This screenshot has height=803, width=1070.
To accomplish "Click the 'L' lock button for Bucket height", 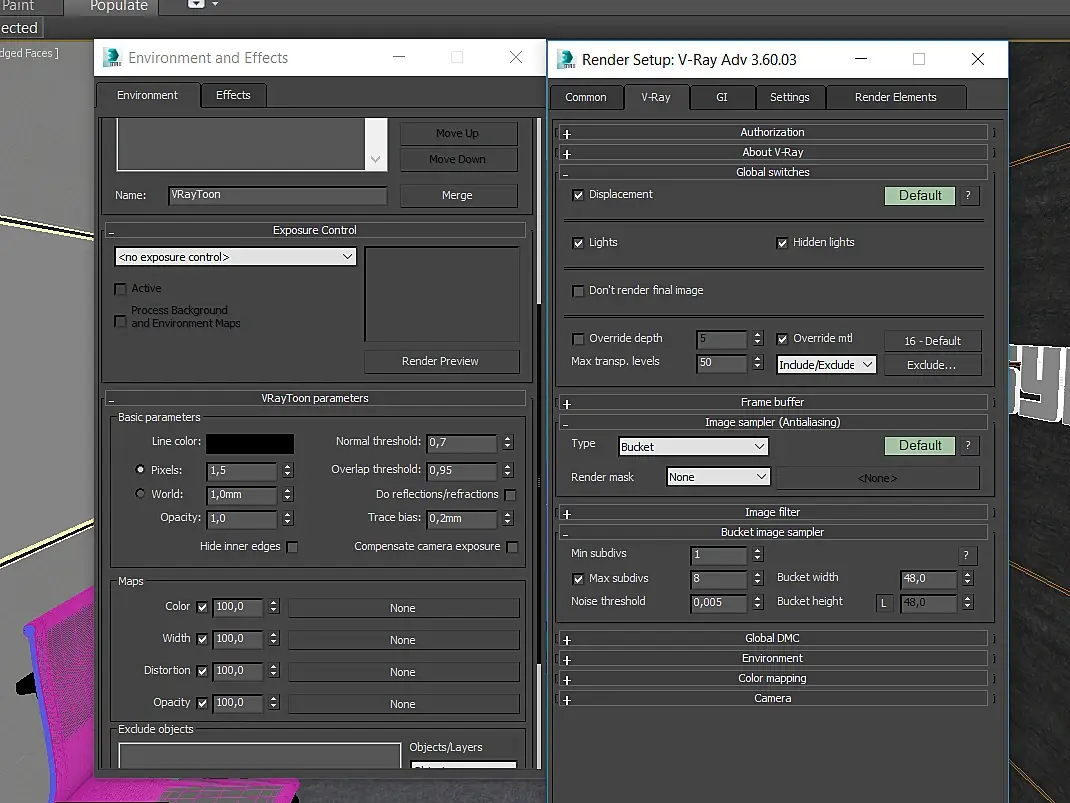I will click(884, 603).
